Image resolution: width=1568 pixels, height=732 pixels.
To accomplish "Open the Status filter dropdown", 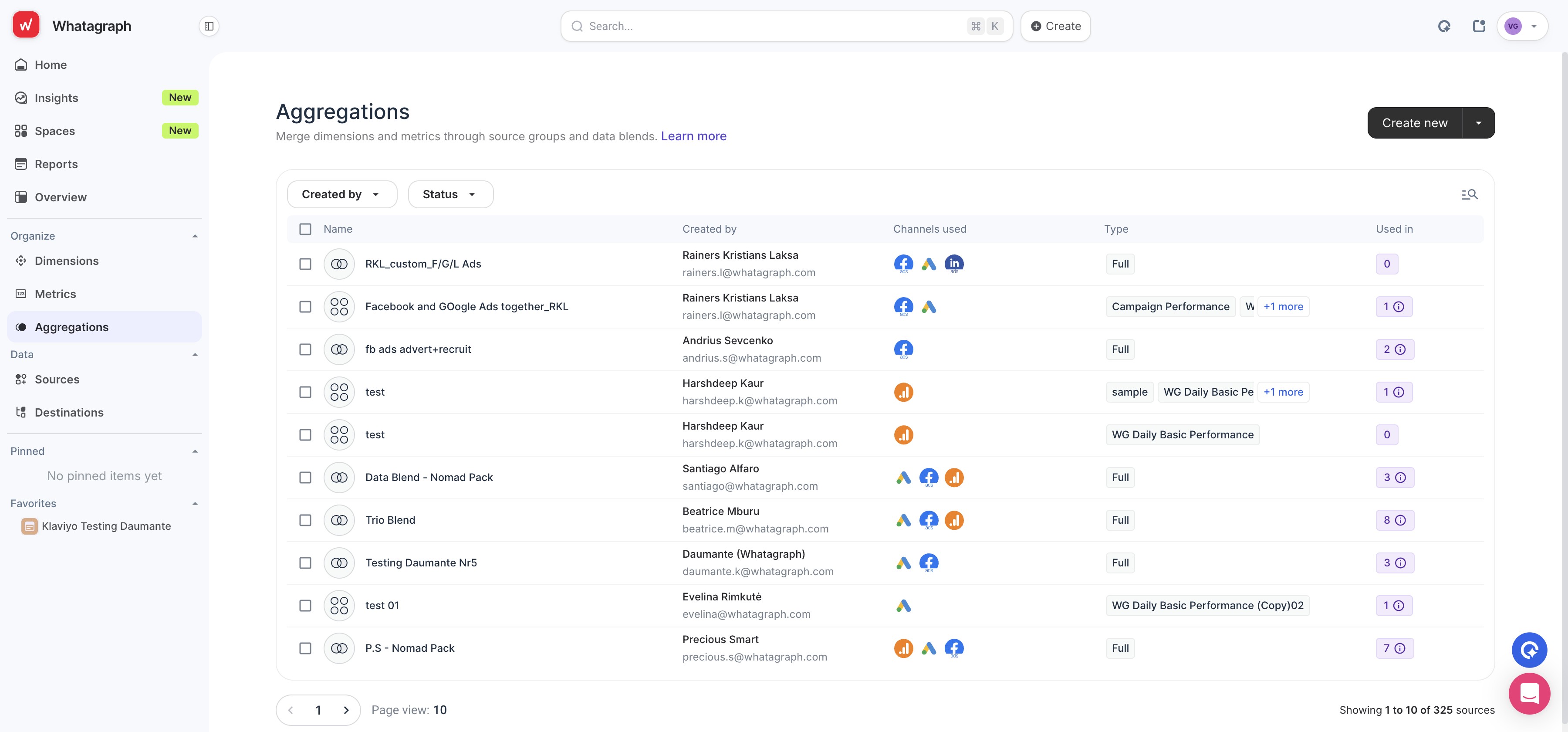I will click(x=450, y=194).
